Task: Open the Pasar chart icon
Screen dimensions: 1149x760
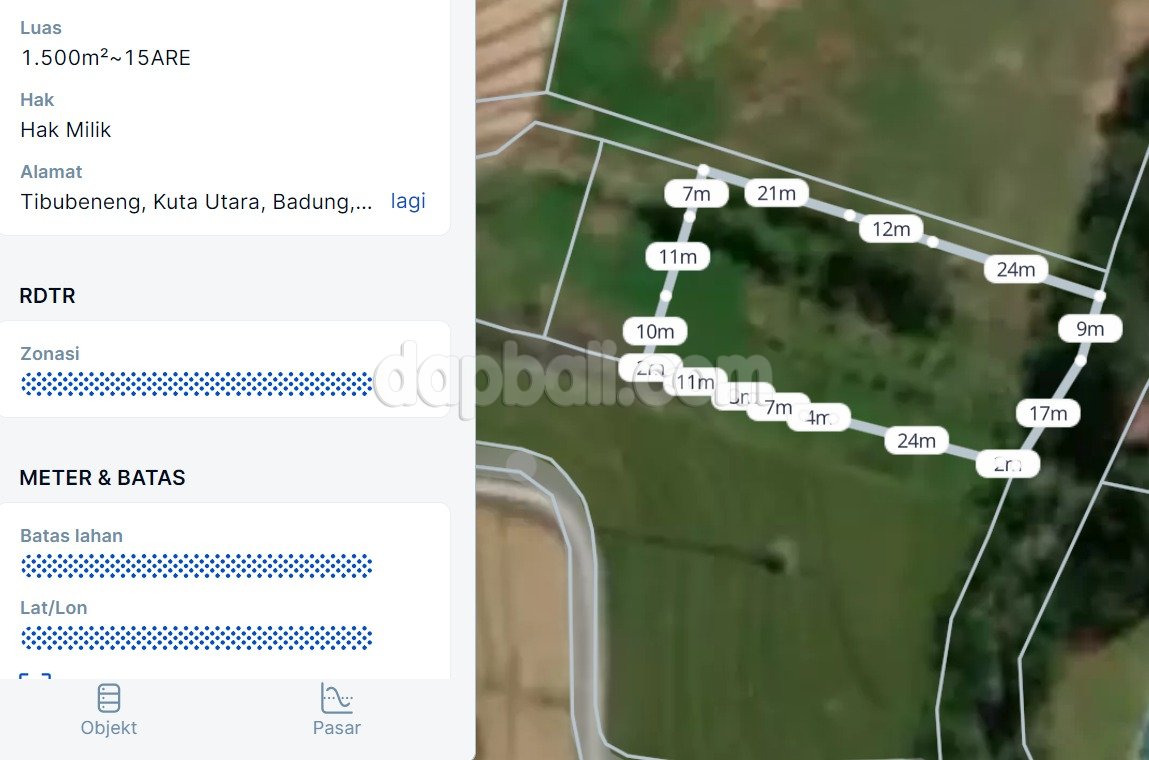Action: click(336, 698)
